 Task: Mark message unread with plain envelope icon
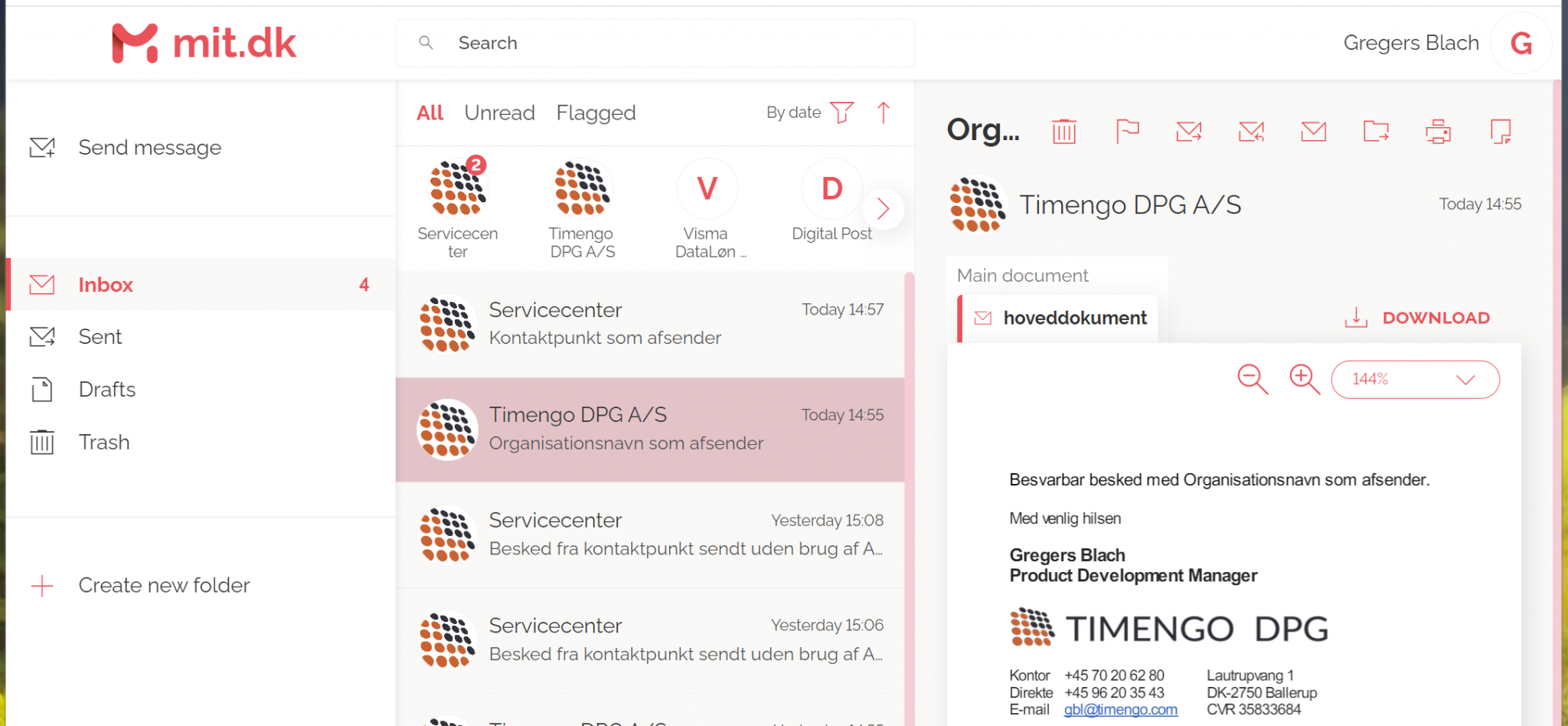tap(1313, 132)
